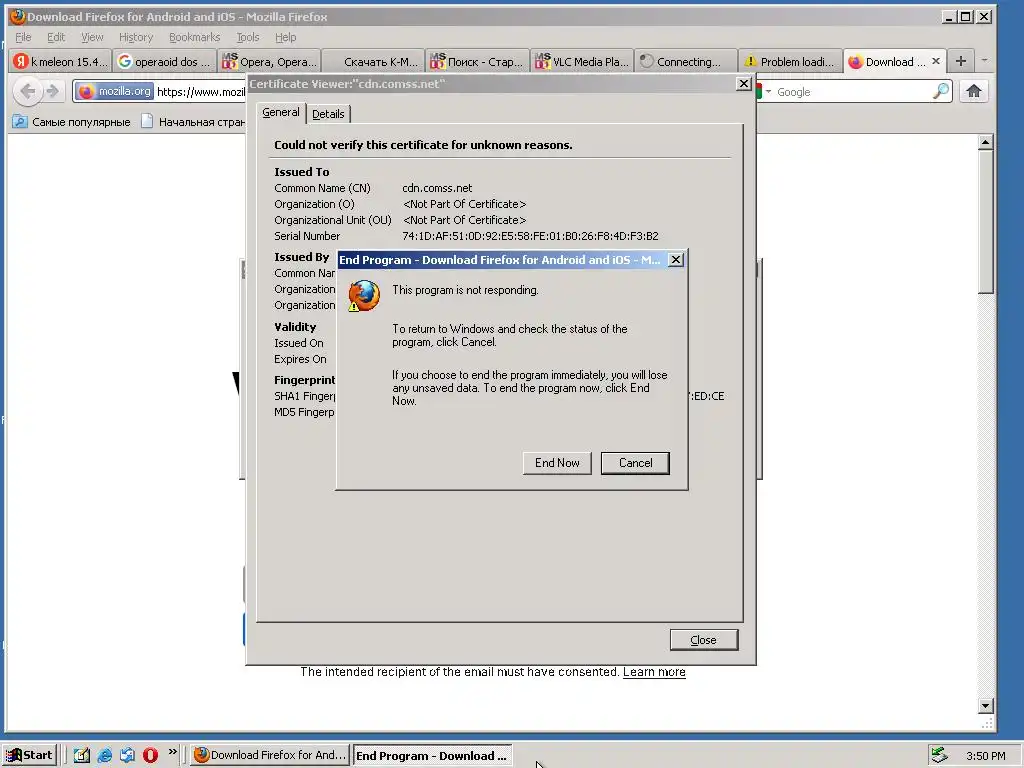Click the page scrollbar down arrow
This screenshot has height=768, width=1024.
pos(985,705)
